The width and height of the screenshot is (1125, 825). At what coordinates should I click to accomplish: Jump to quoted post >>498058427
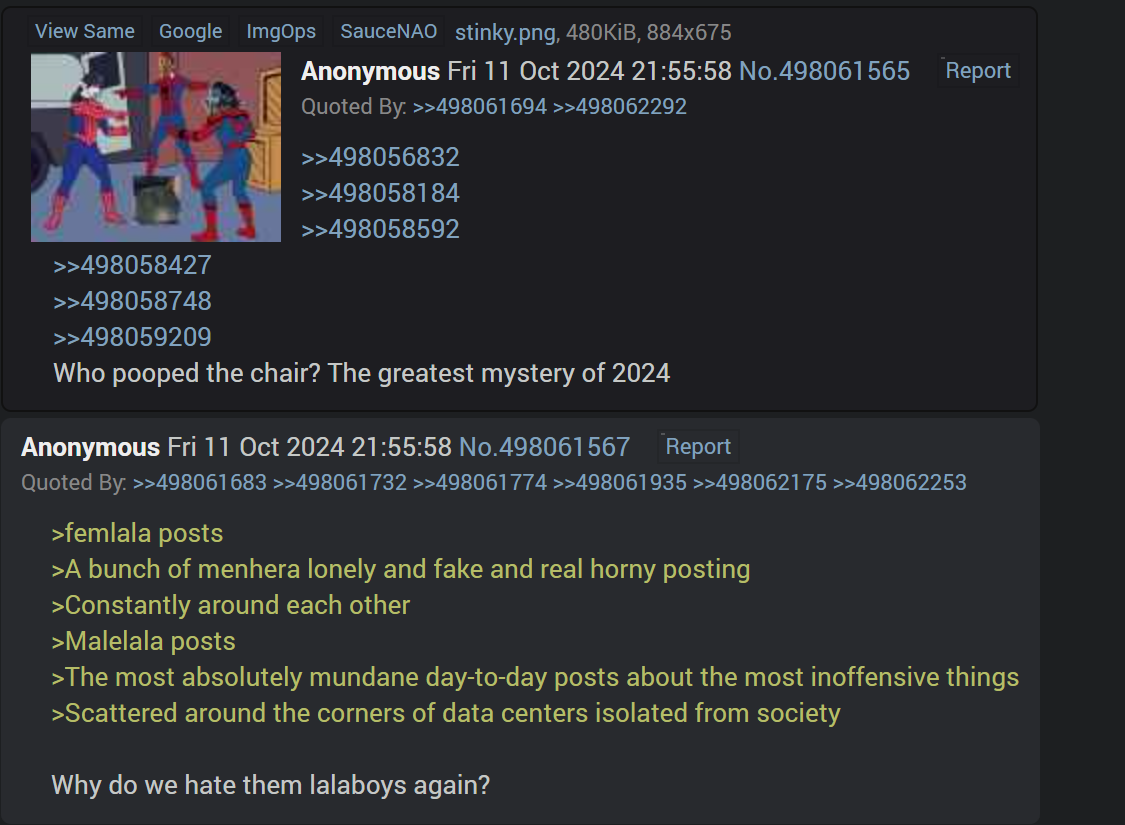[132, 265]
